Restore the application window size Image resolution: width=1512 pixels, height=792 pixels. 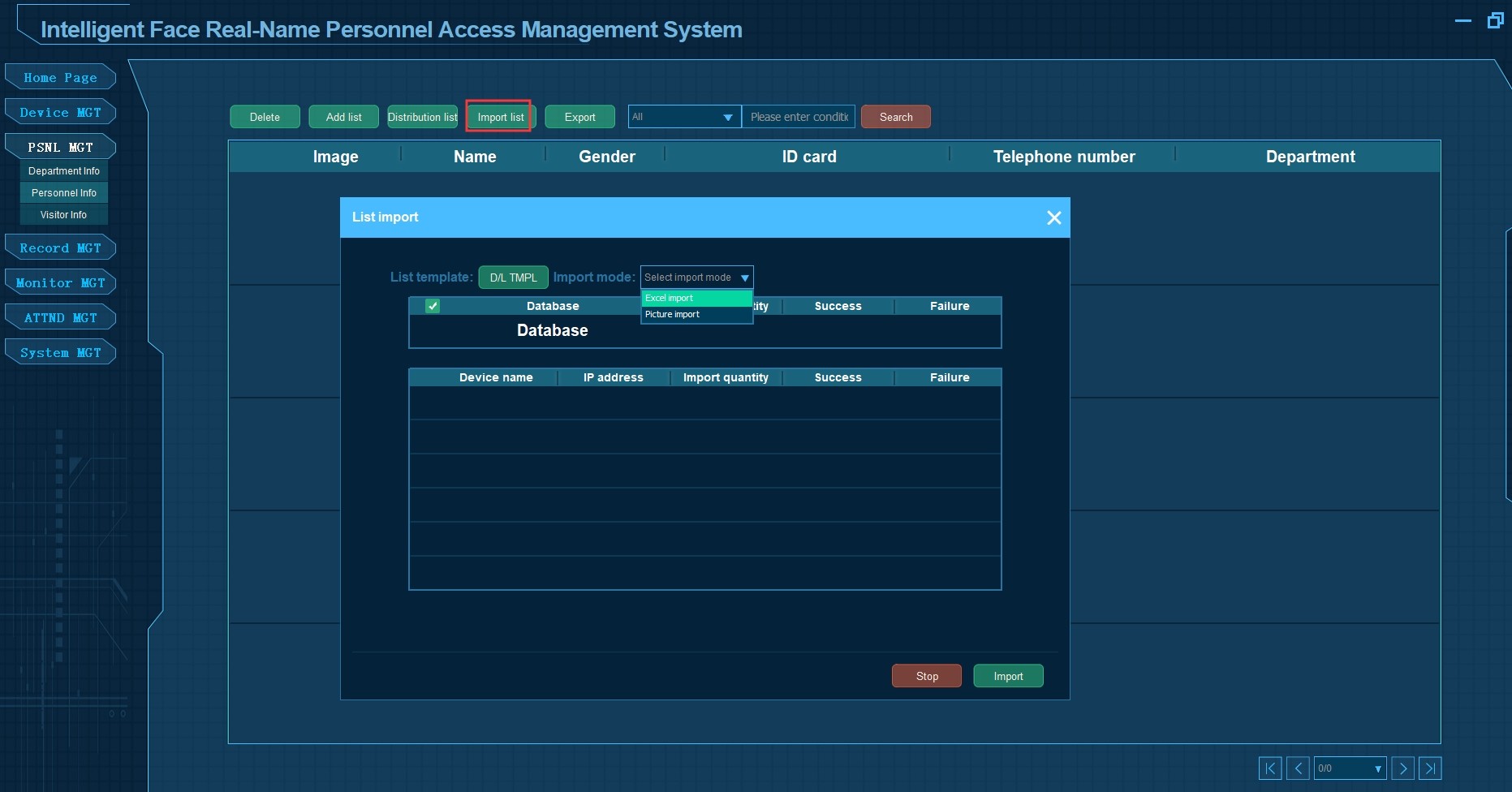point(1495,20)
